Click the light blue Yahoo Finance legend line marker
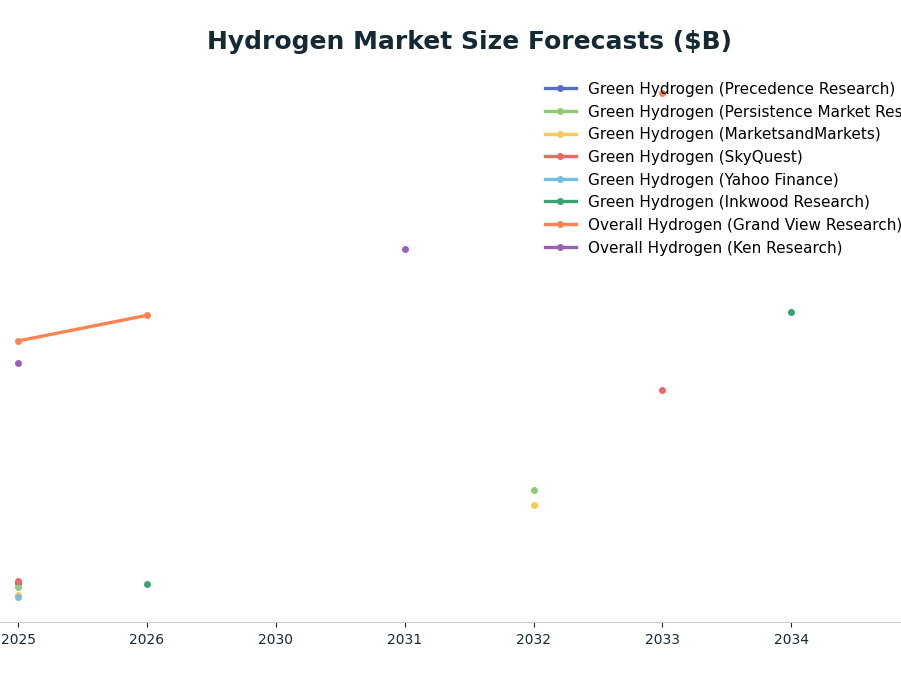Viewport: 901px width, 676px height. coord(561,179)
